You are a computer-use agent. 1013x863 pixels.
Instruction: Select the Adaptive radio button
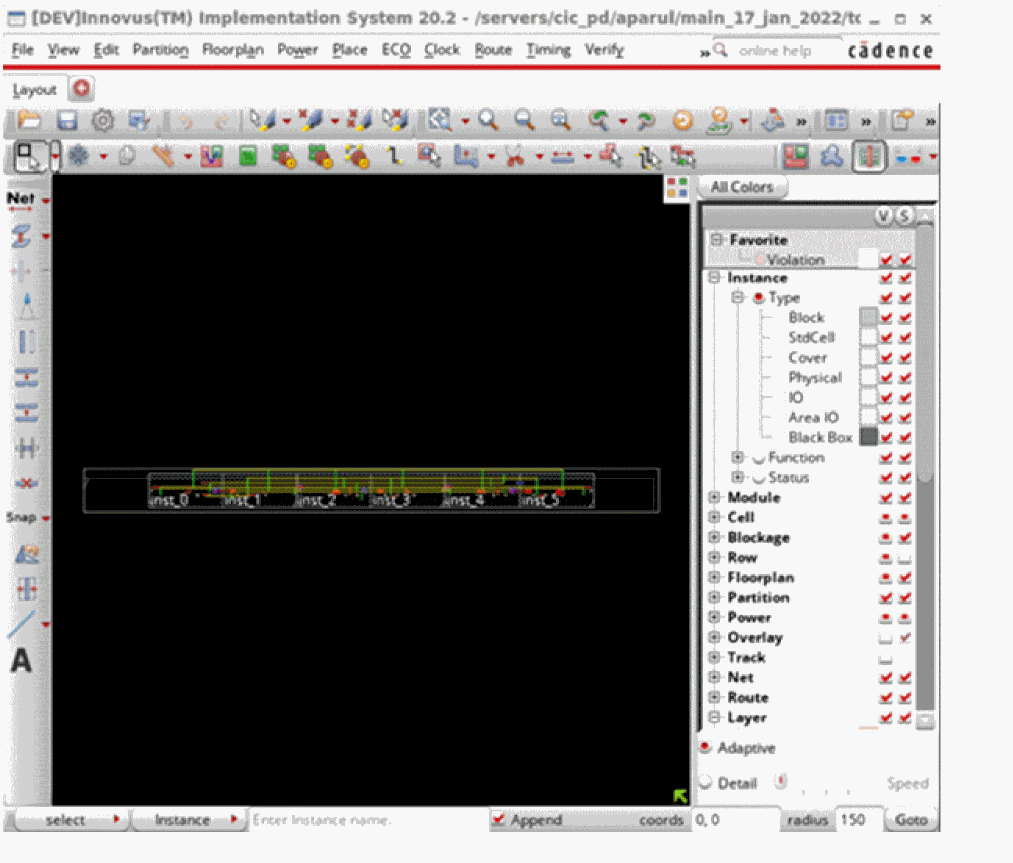(x=705, y=748)
